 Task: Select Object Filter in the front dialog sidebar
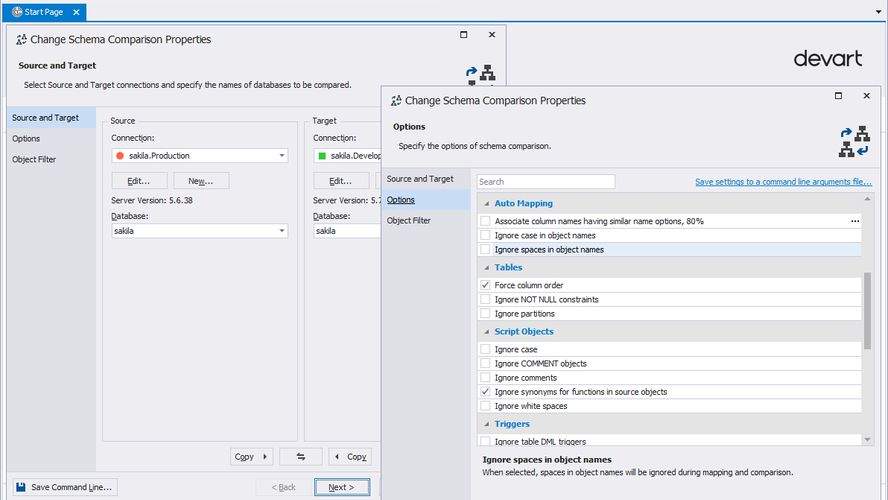408,221
